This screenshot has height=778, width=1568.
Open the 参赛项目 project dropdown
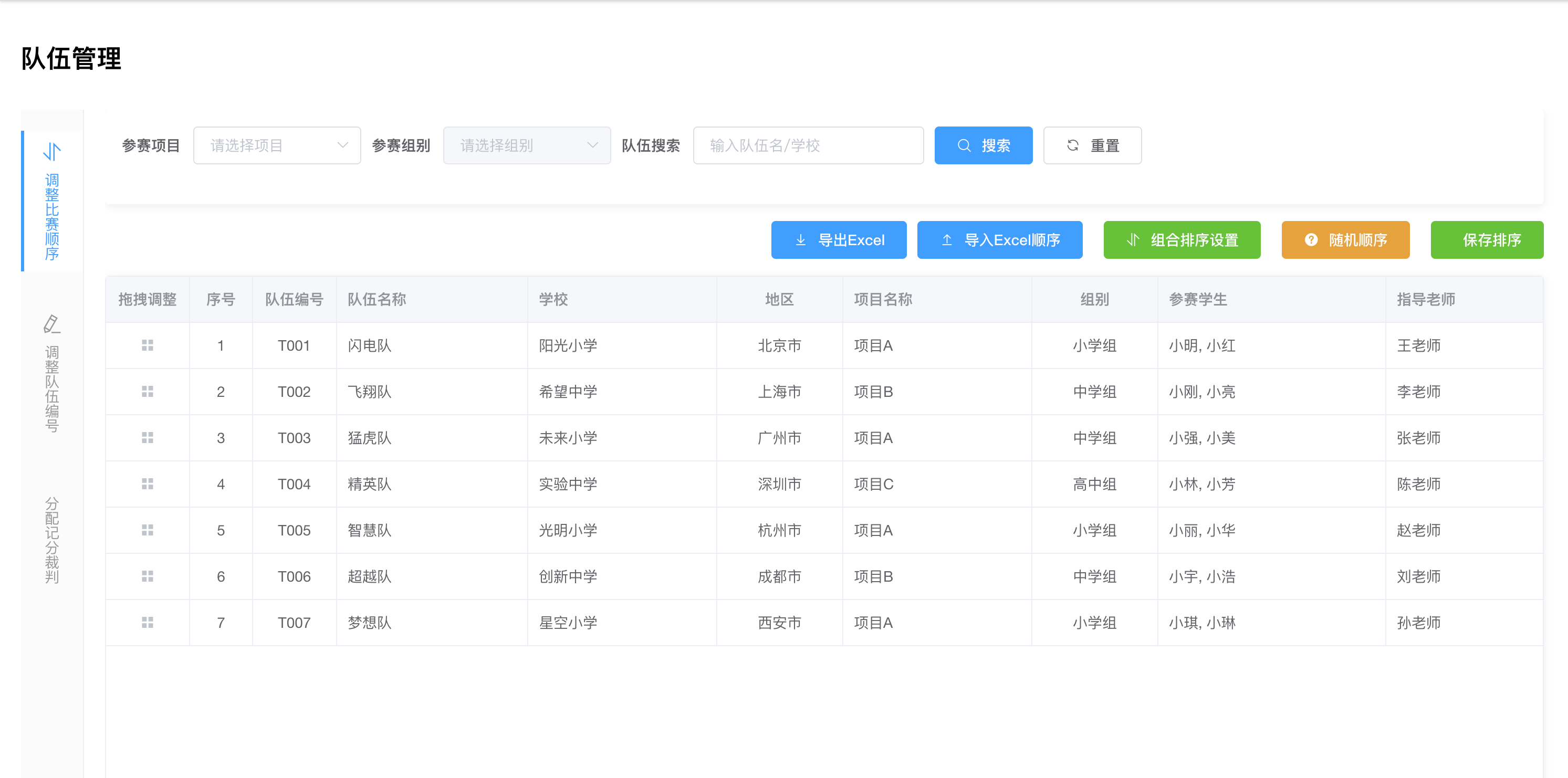tap(277, 145)
